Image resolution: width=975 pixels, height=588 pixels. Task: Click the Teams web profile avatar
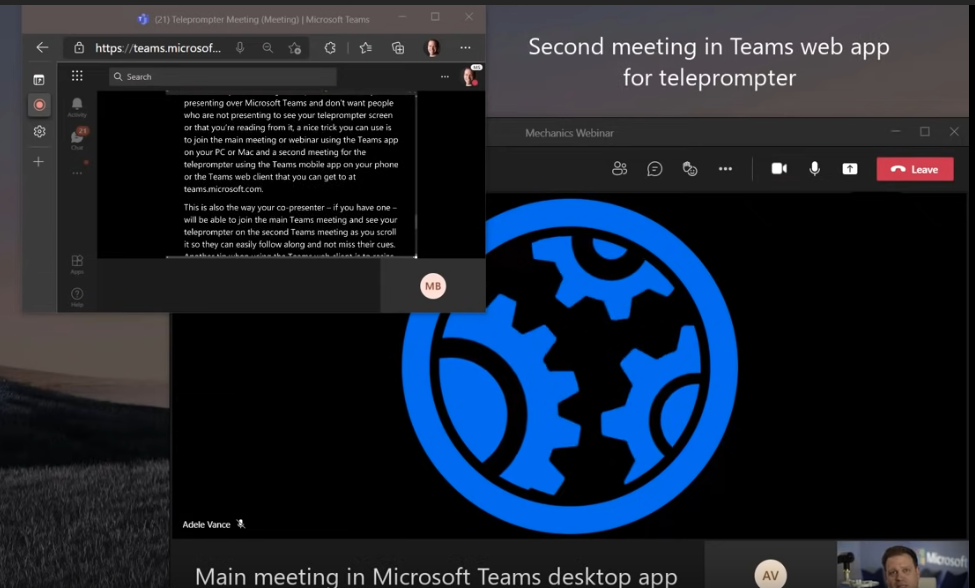[469, 76]
